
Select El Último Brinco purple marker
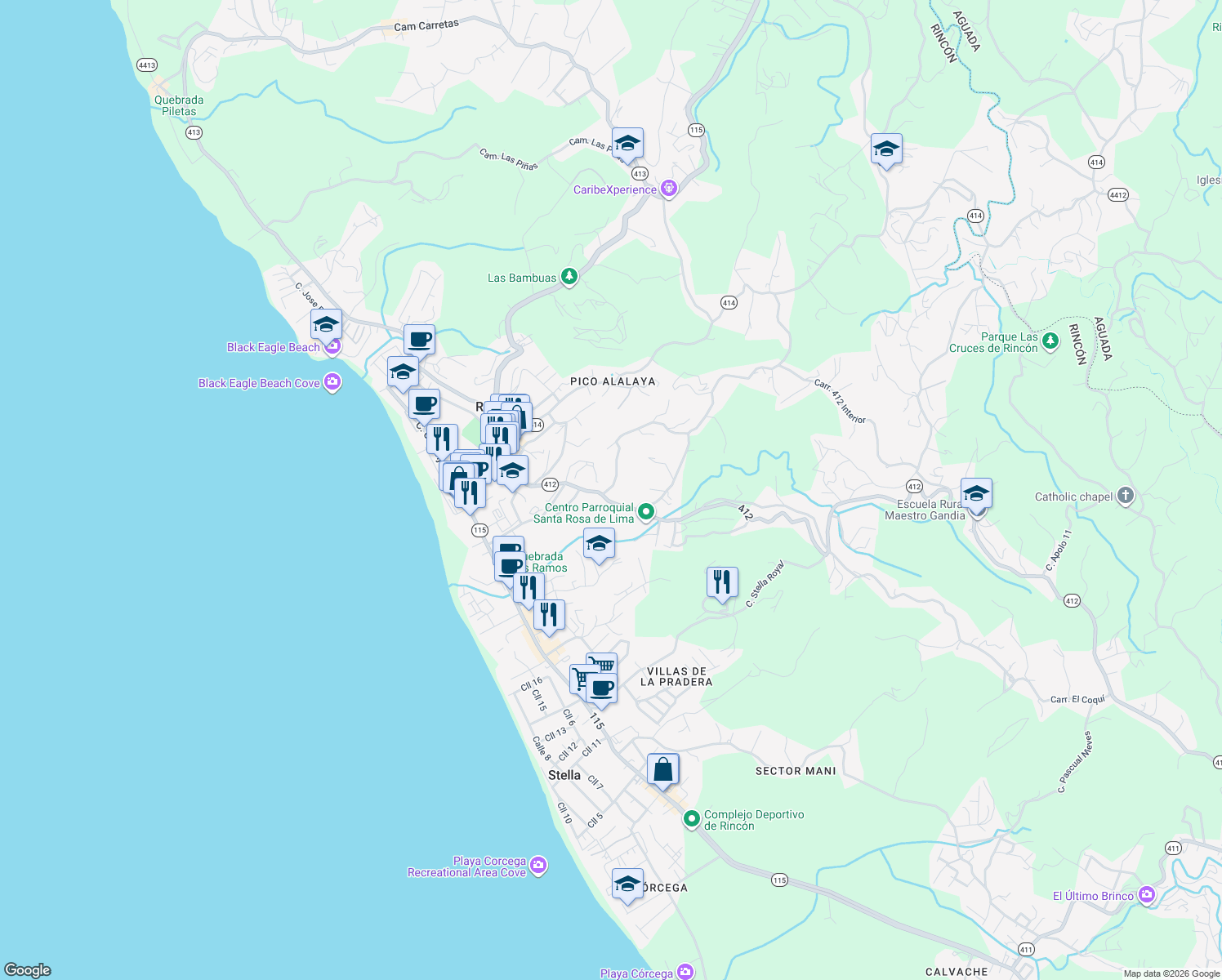tap(1147, 895)
